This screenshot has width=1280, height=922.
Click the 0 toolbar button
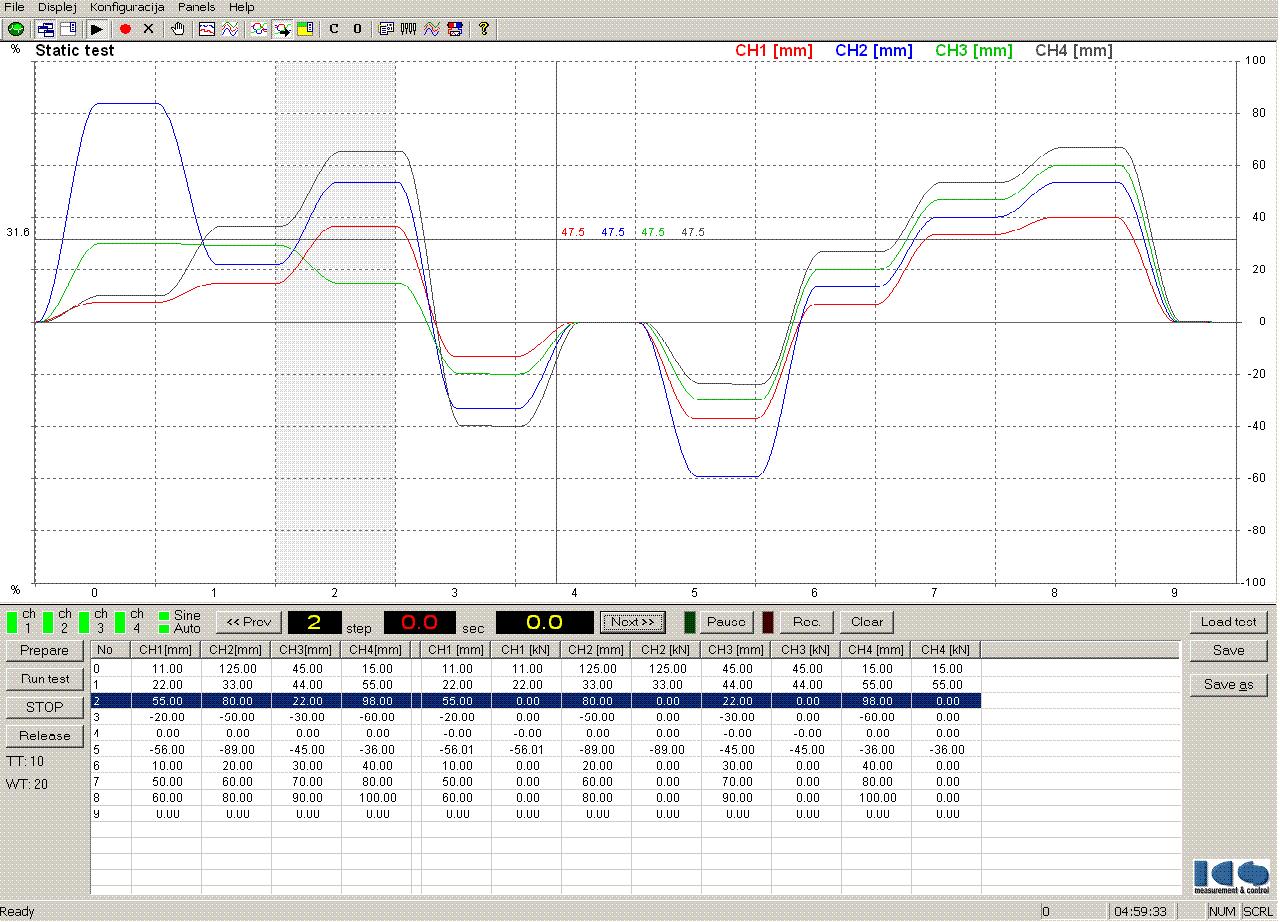[357, 29]
